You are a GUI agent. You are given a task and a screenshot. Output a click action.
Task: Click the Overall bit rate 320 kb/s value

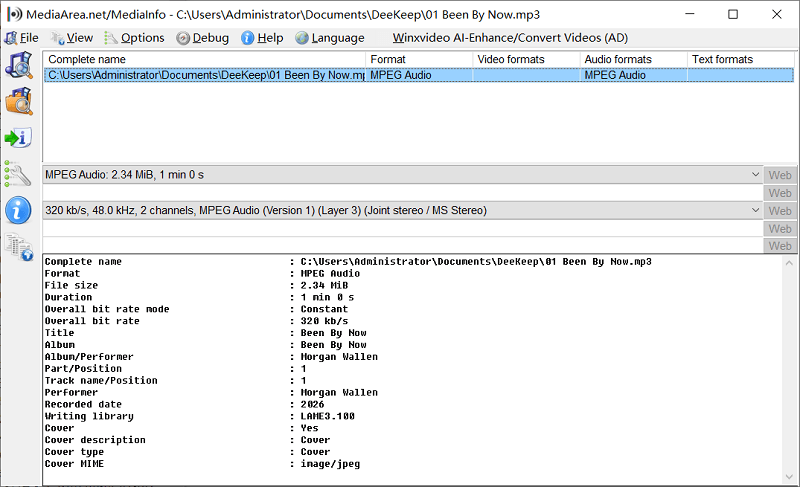tap(324, 321)
